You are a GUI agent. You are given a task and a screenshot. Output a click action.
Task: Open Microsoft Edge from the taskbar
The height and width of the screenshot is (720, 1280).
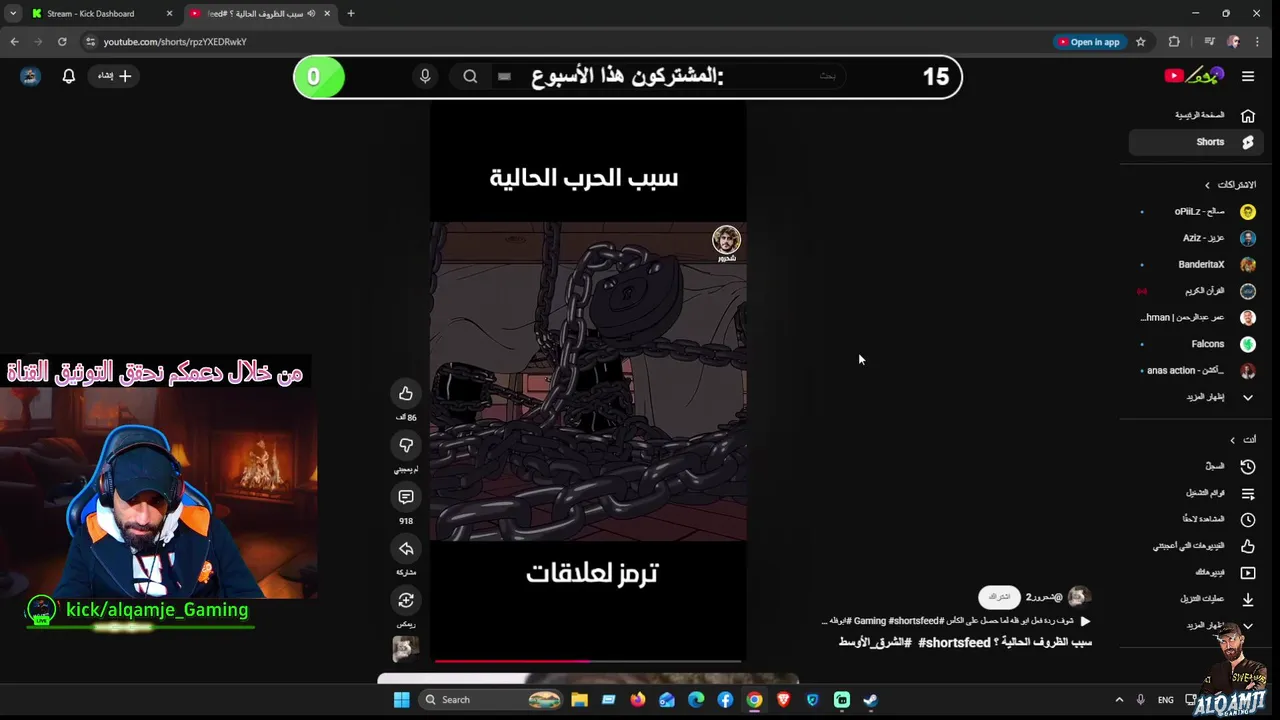[x=696, y=700]
